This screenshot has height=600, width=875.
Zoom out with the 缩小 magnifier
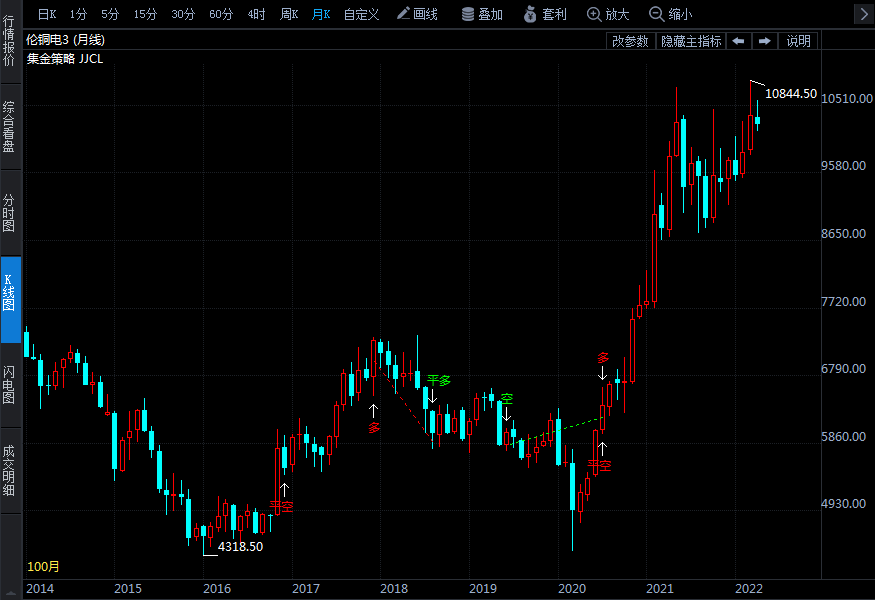[x=671, y=15]
